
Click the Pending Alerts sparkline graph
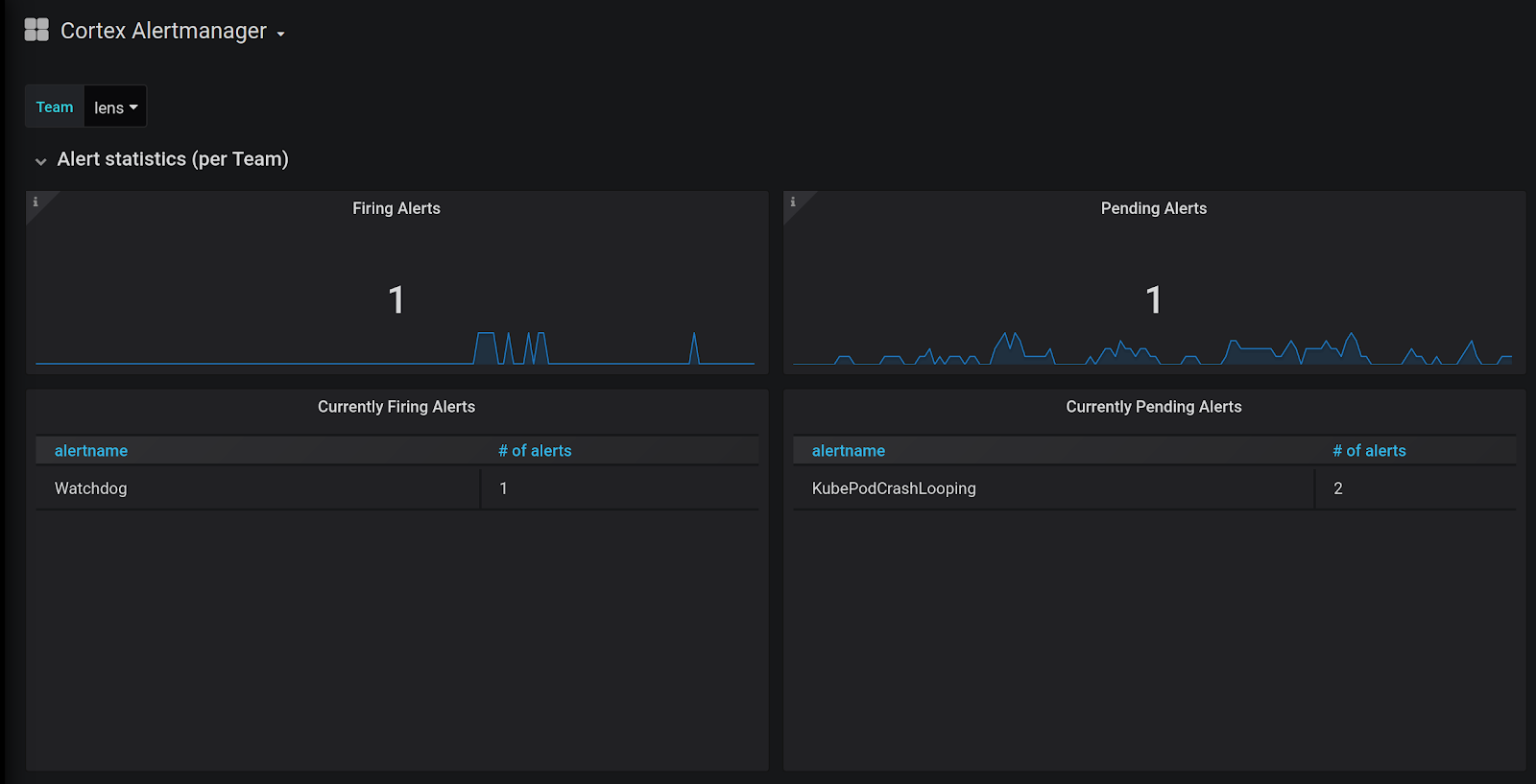[x=1153, y=350]
